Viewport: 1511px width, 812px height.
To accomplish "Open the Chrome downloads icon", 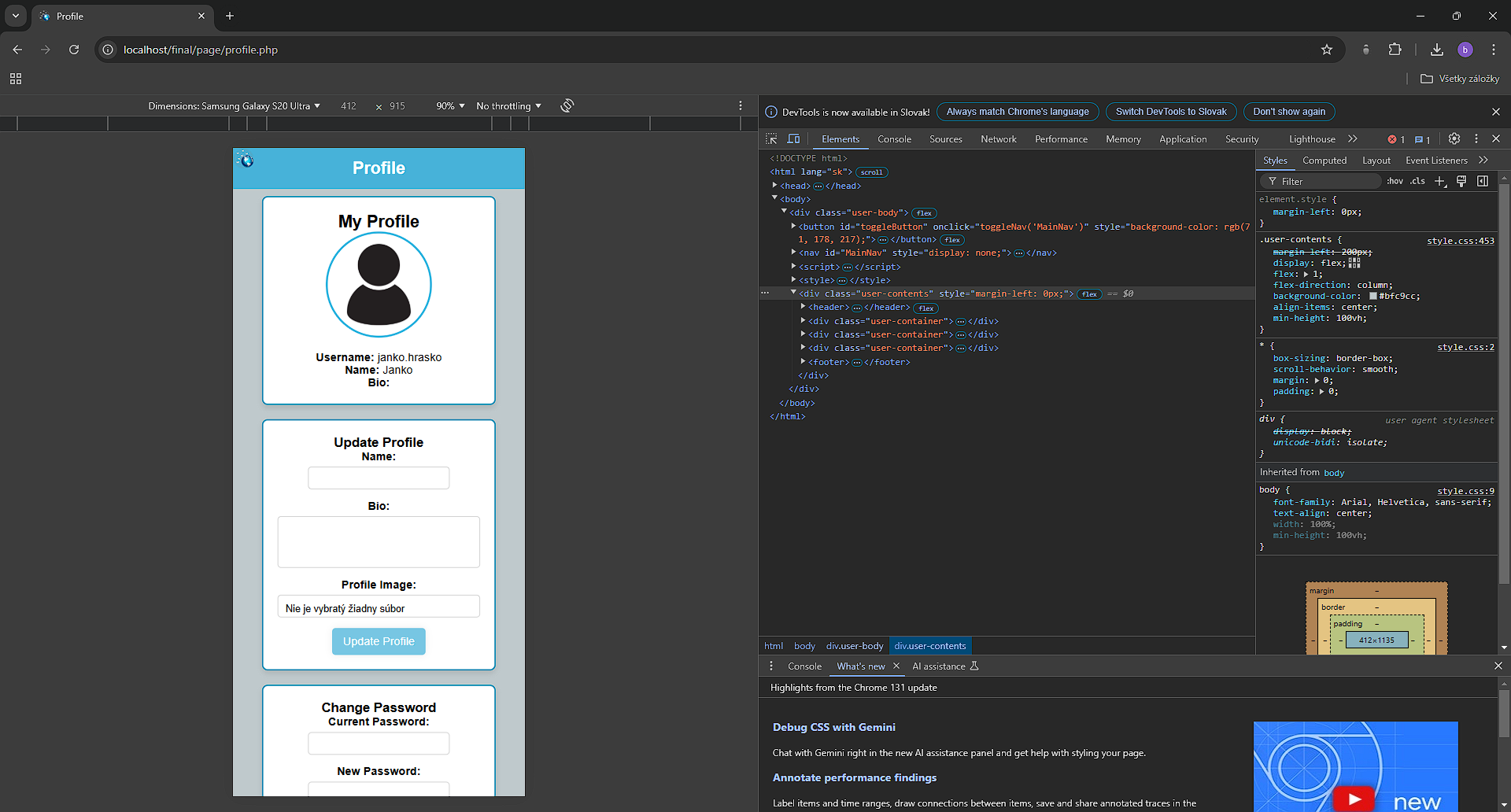I will click(x=1437, y=50).
